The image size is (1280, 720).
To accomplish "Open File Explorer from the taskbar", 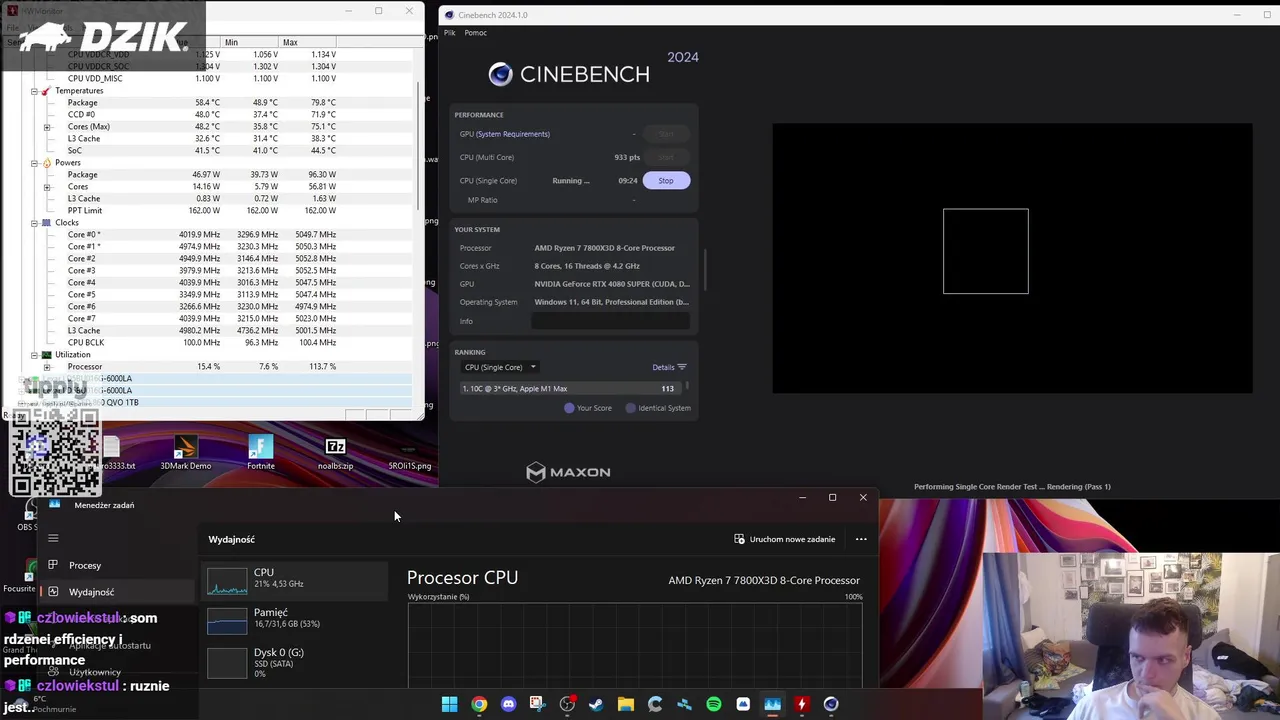I will click(x=625, y=704).
